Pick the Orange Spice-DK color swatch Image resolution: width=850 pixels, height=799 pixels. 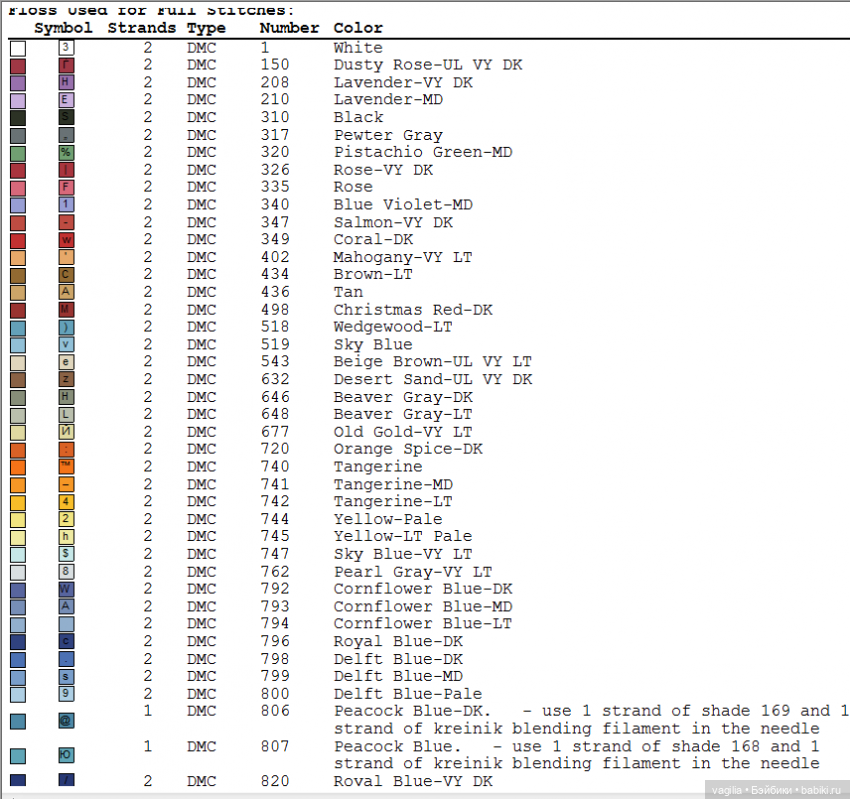pos(18,450)
